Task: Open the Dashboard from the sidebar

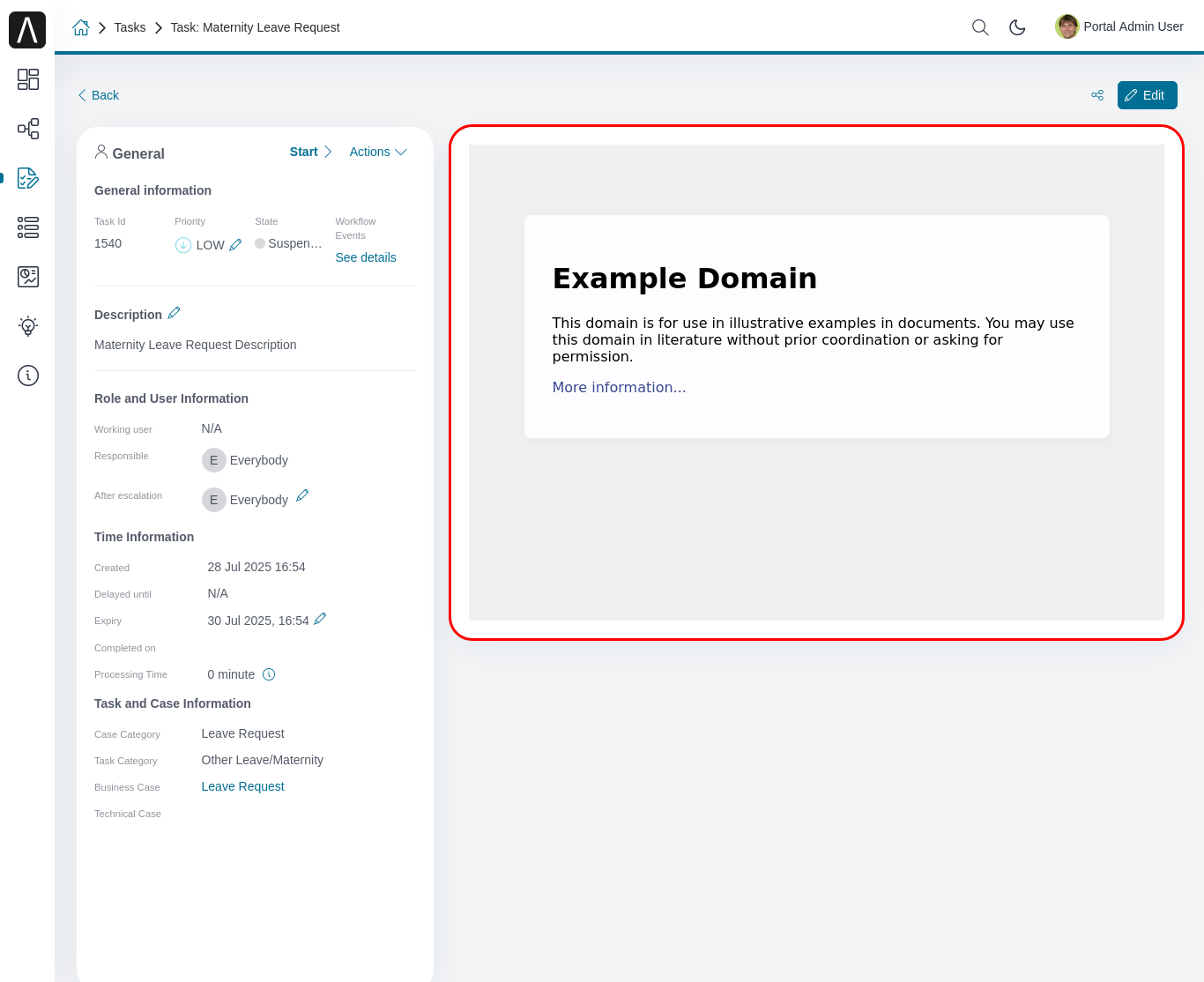Action: click(x=27, y=79)
